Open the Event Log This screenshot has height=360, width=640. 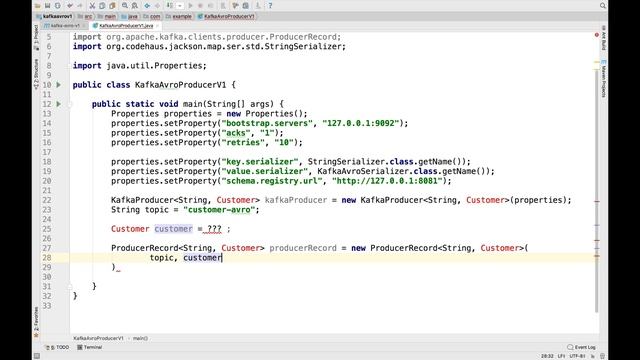tap(582, 347)
